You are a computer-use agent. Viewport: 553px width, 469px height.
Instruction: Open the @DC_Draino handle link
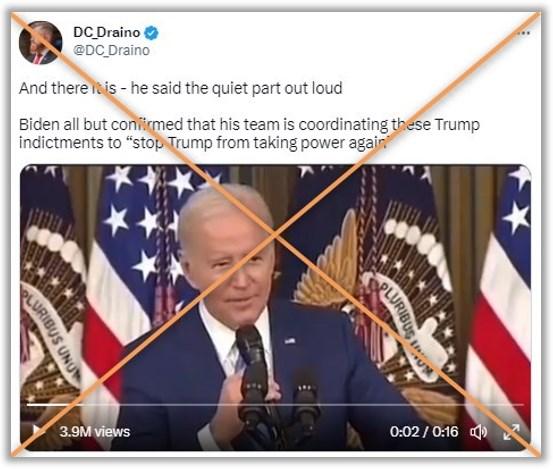[x=111, y=50]
